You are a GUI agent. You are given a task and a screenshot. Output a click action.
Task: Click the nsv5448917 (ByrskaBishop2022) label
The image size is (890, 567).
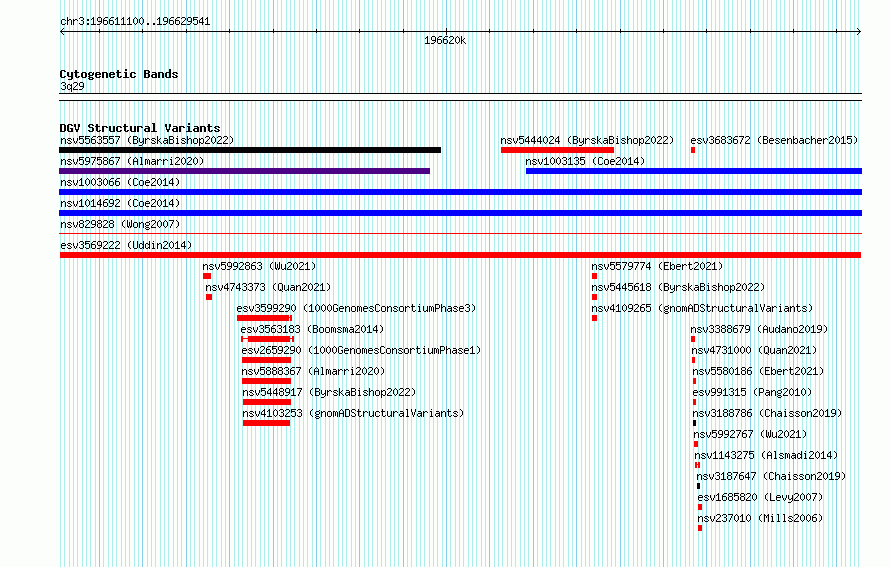[329, 392]
